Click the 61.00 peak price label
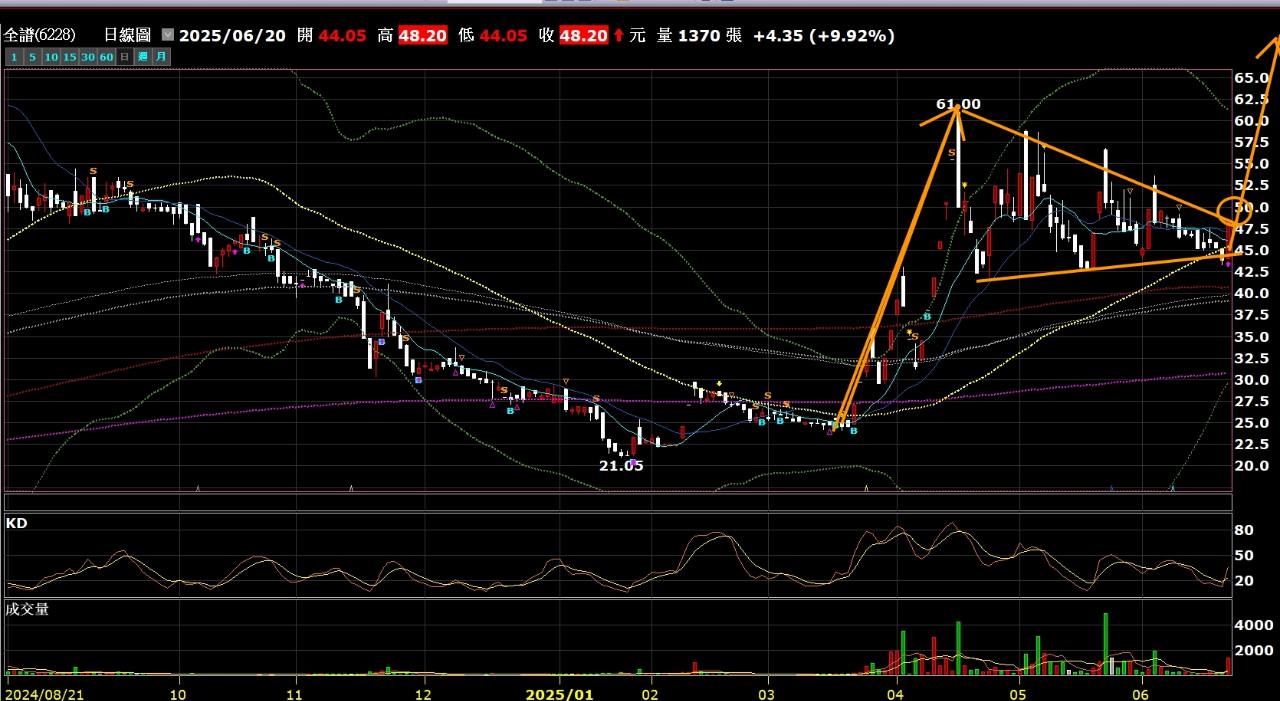The height and width of the screenshot is (701, 1280). (958, 104)
